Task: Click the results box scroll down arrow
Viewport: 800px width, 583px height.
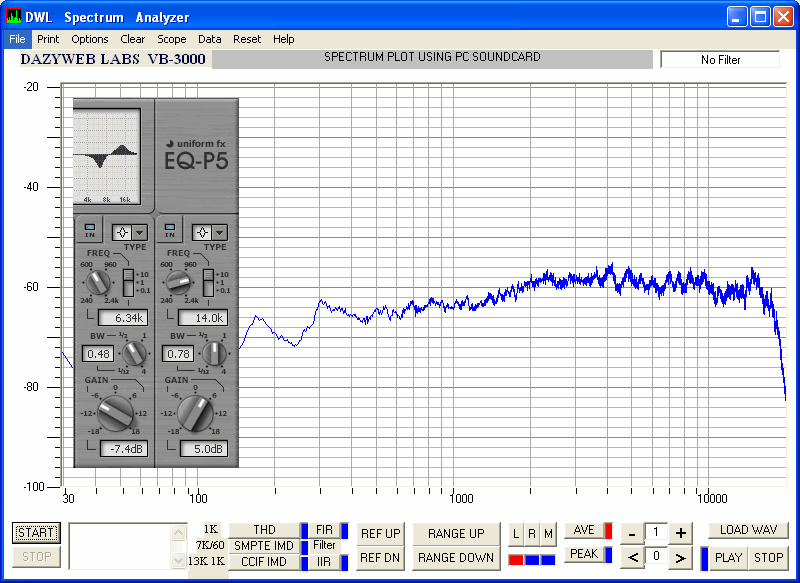Action: coord(179,560)
